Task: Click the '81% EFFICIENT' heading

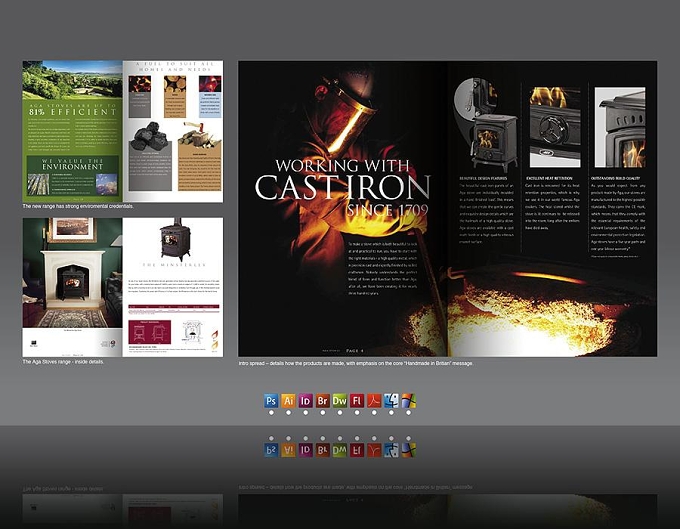Action: point(73,112)
